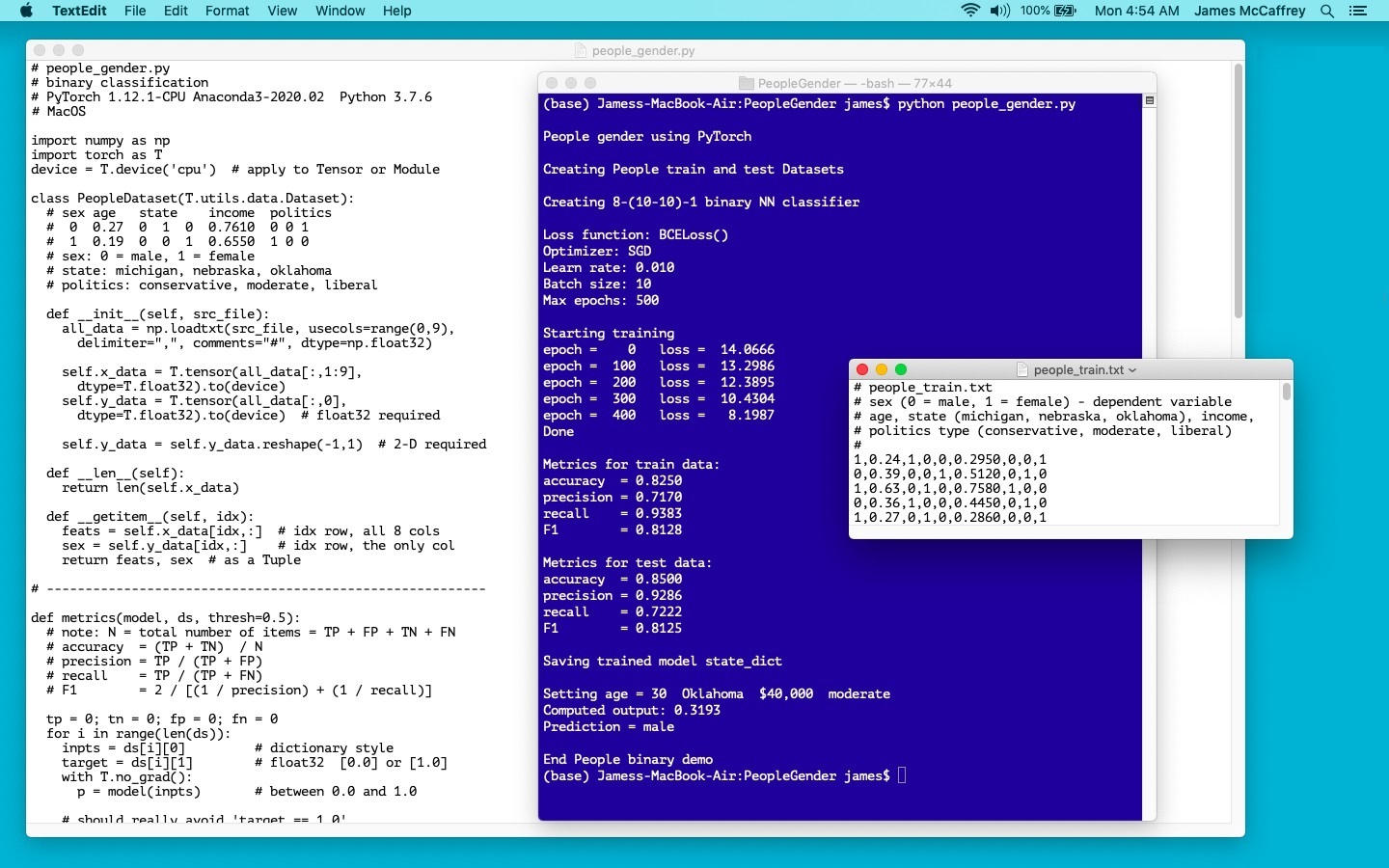Click the people_train.txt window scrollbar
This screenshot has width=1389, height=868.
(x=1286, y=393)
